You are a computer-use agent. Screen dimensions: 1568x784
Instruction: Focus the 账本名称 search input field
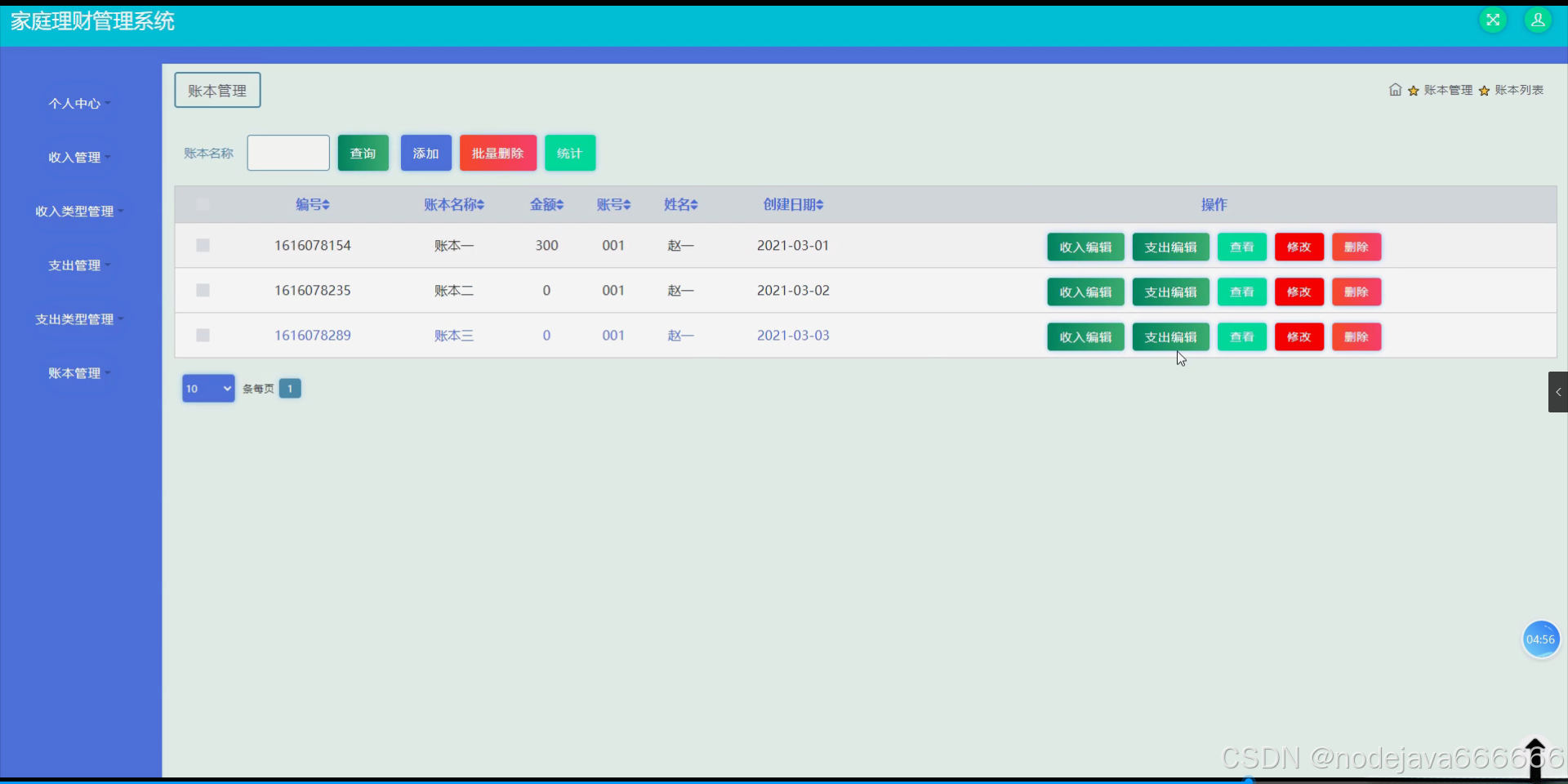pyautogui.click(x=288, y=153)
